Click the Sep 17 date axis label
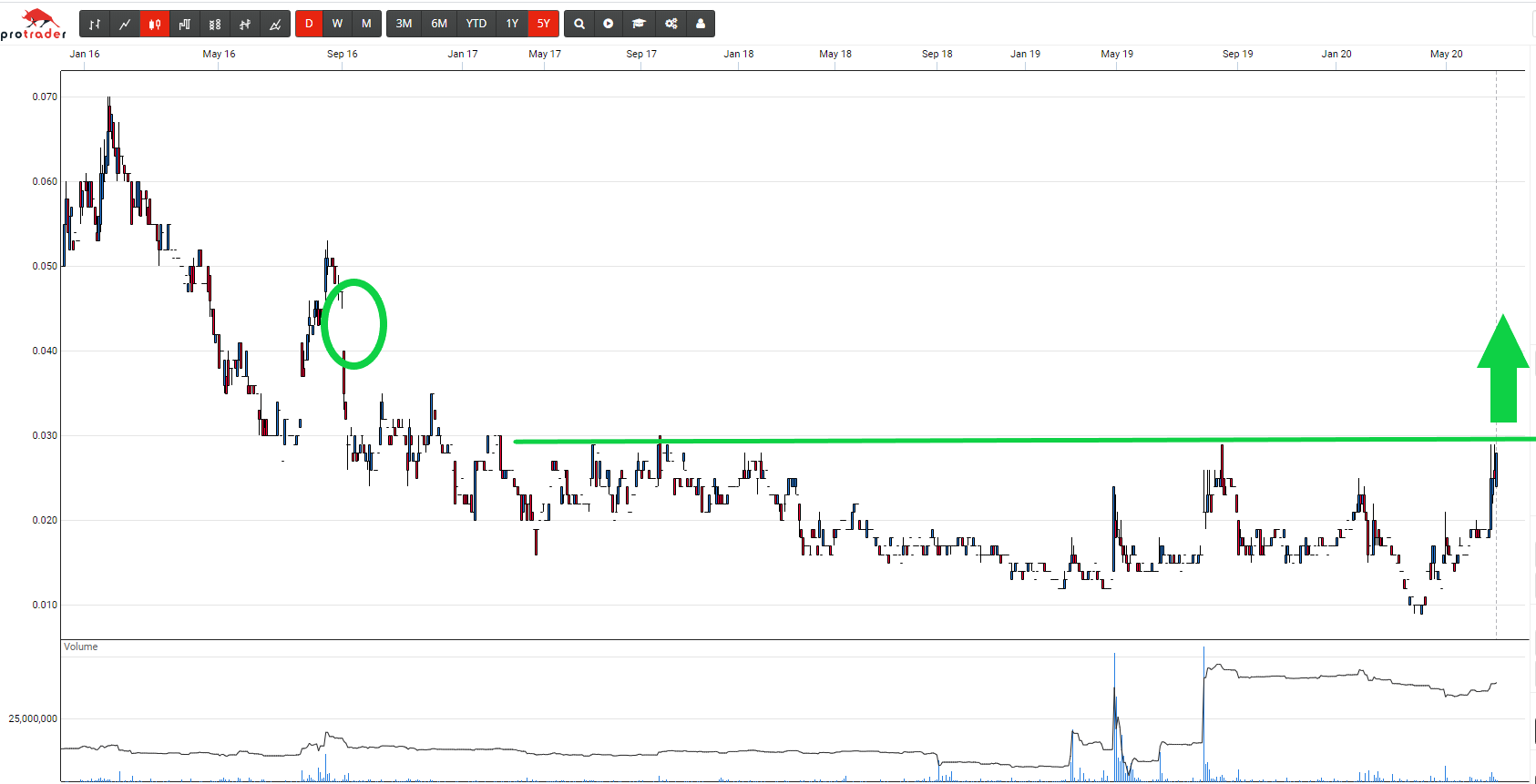Screen dimensions: 1536x784 click(x=641, y=54)
